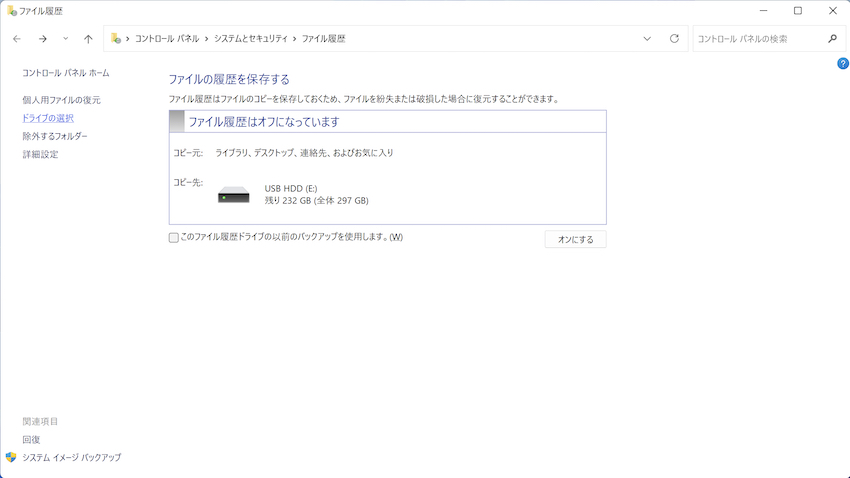Open 個人用ファイルの復元
Screen dimensions: 850x478
click(x=61, y=100)
